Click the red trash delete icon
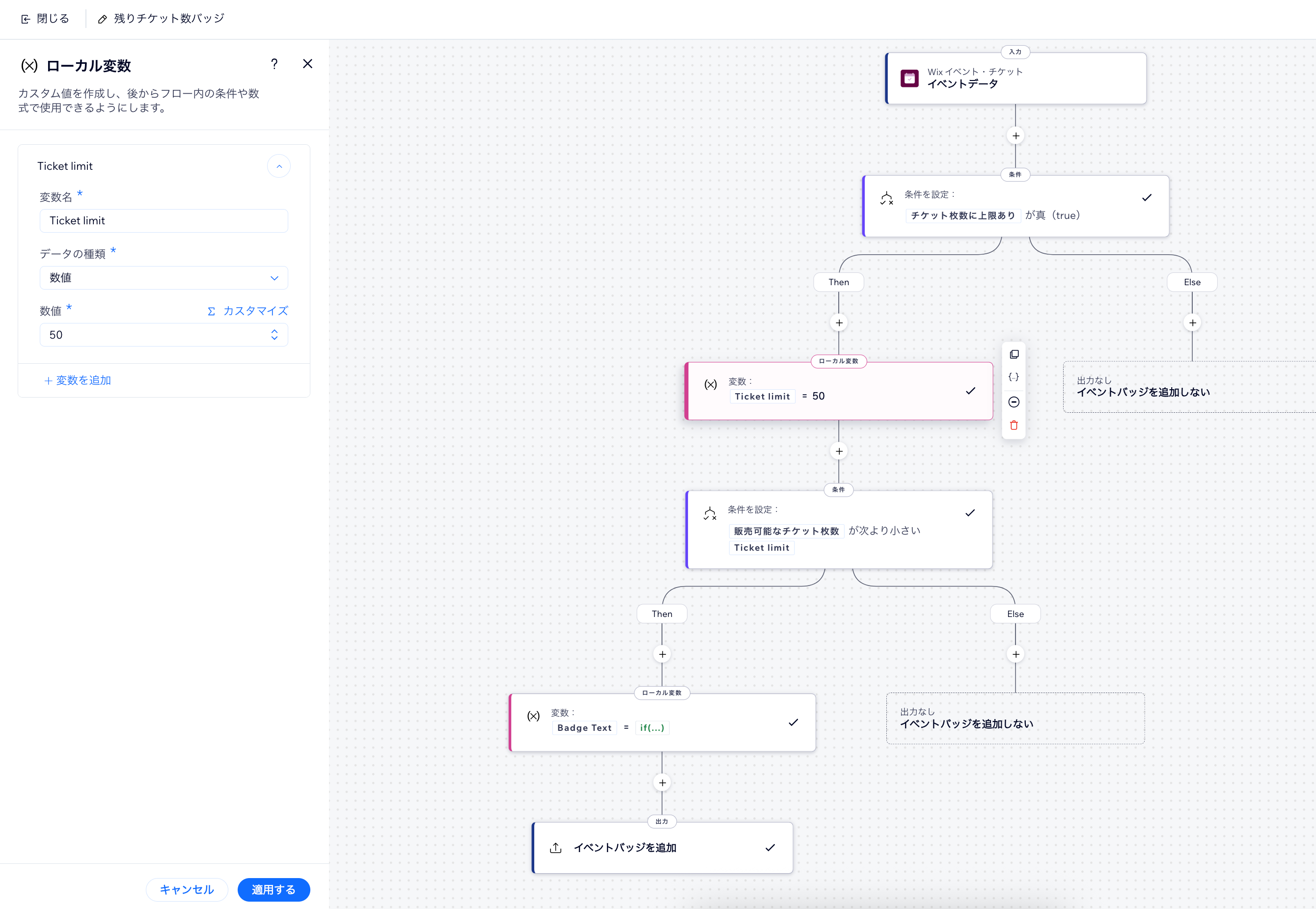Screen dimensions: 1316x909 pos(1014,426)
